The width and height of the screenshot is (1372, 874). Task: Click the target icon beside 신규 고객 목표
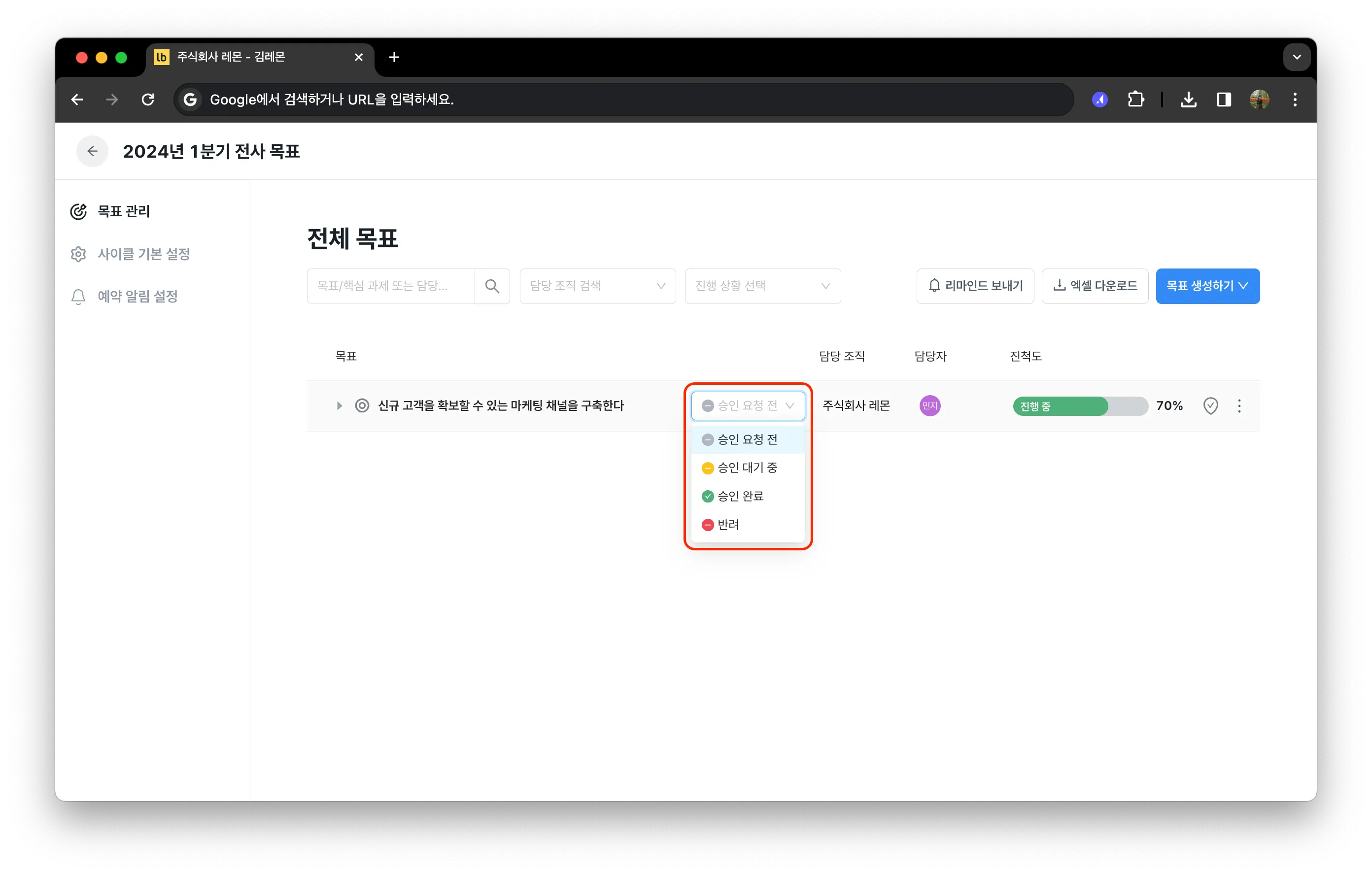point(362,405)
